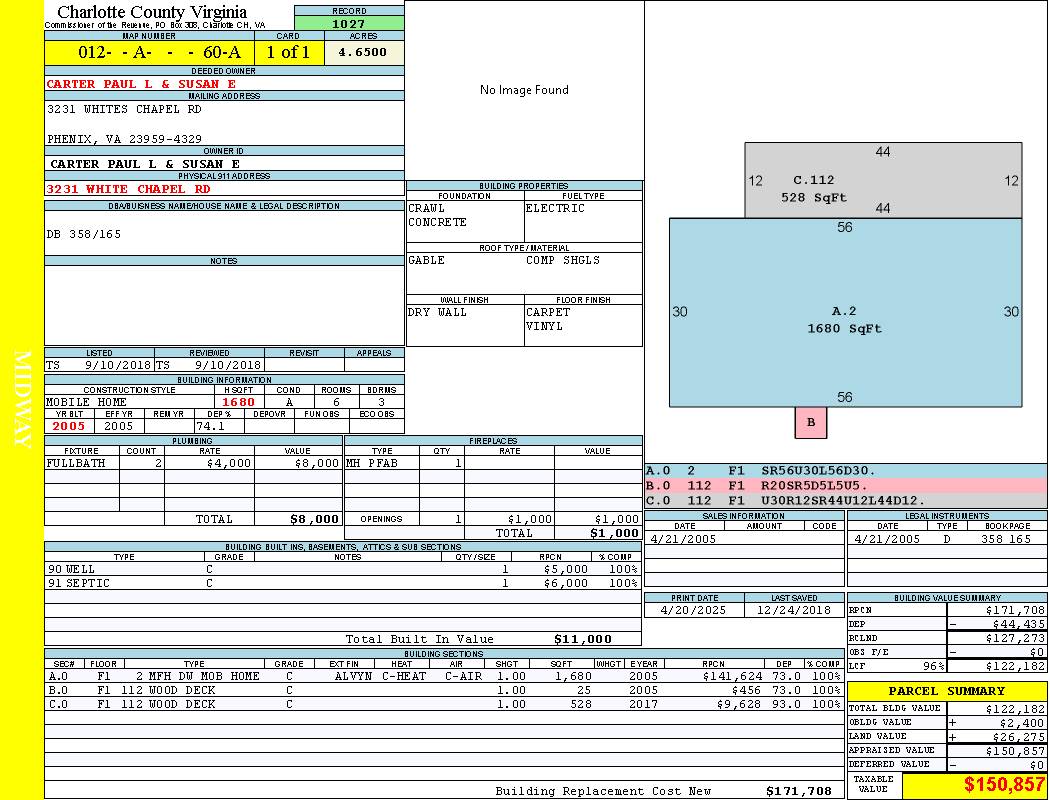Click the acres value 4.6500

click(363, 53)
